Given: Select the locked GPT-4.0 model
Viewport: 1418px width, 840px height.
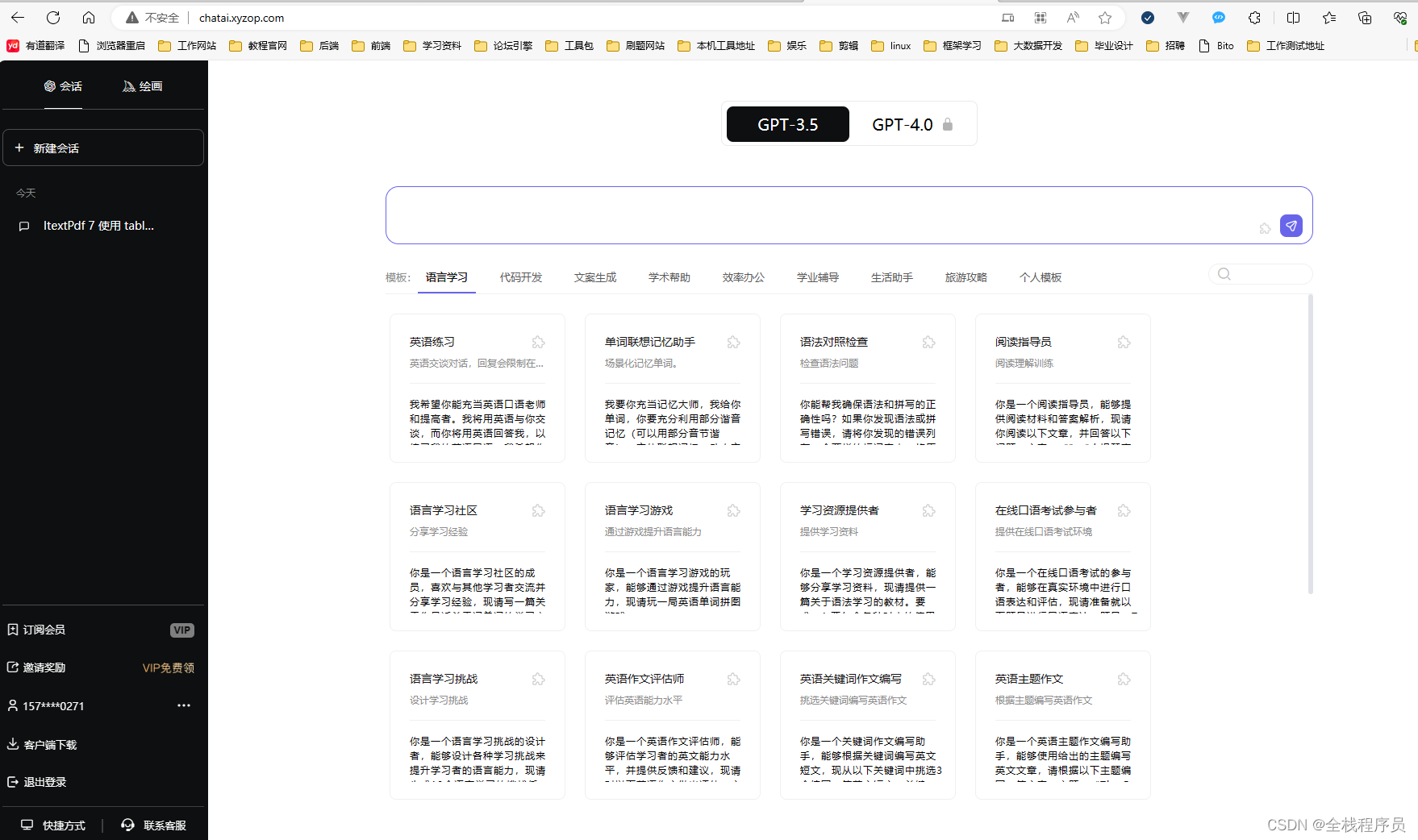Looking at the screenshot, I should [912, 124].
